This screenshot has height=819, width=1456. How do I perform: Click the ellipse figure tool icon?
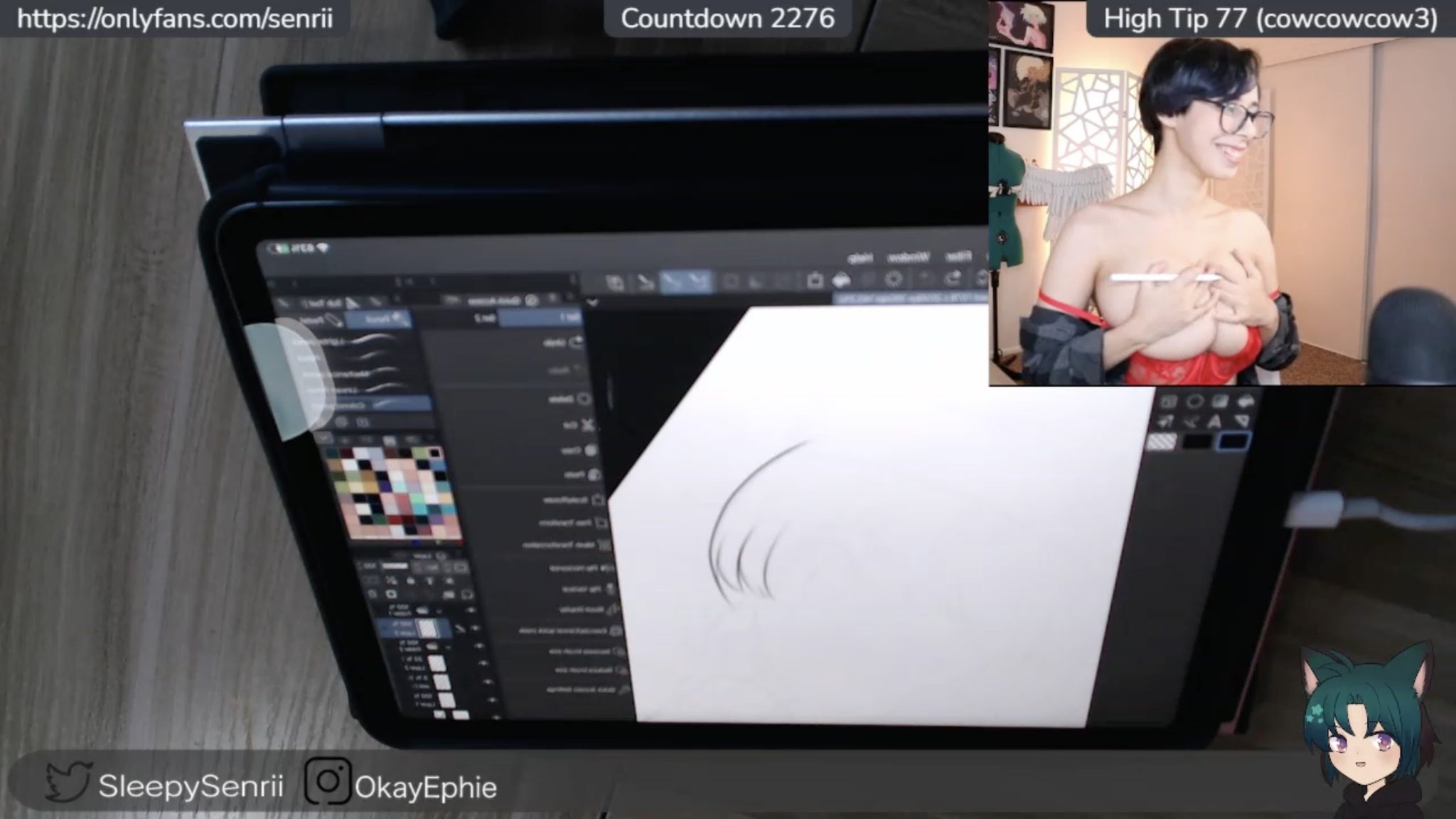click(1194, 402)
